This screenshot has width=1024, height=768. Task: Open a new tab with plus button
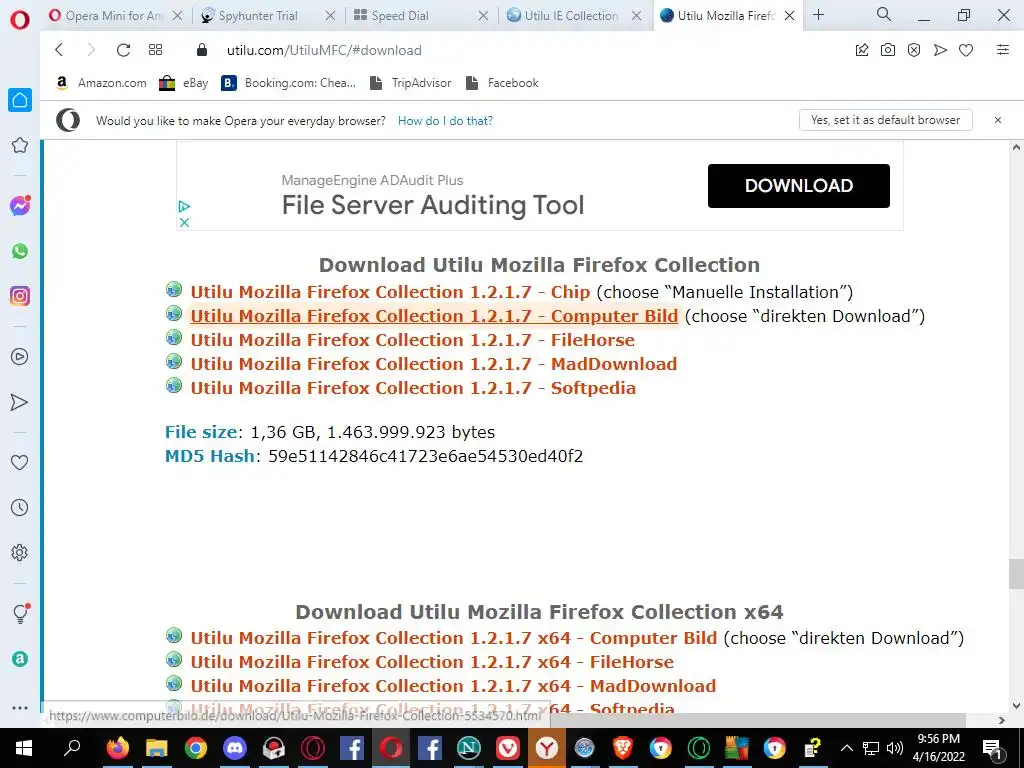click(x=818, y=15)
